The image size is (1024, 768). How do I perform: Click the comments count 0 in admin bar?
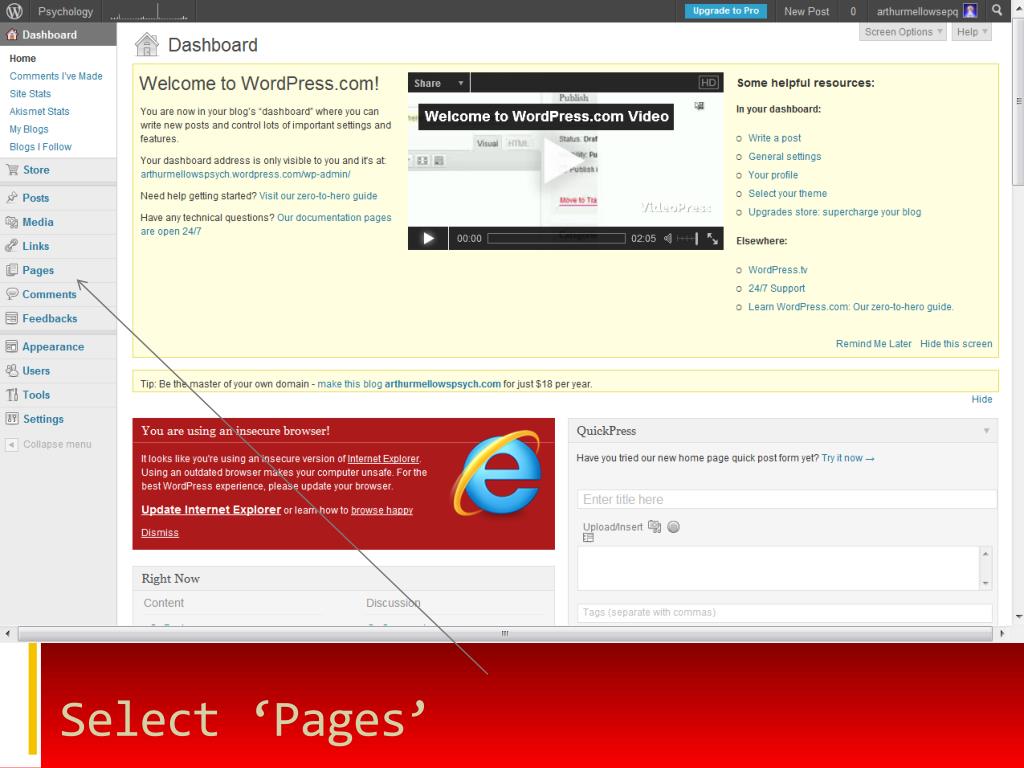(852, 11)
